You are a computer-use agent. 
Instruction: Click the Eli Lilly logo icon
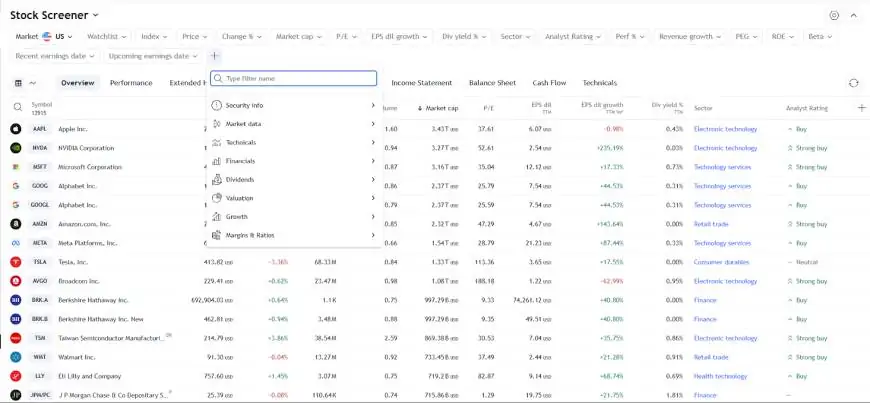[16, 376]
